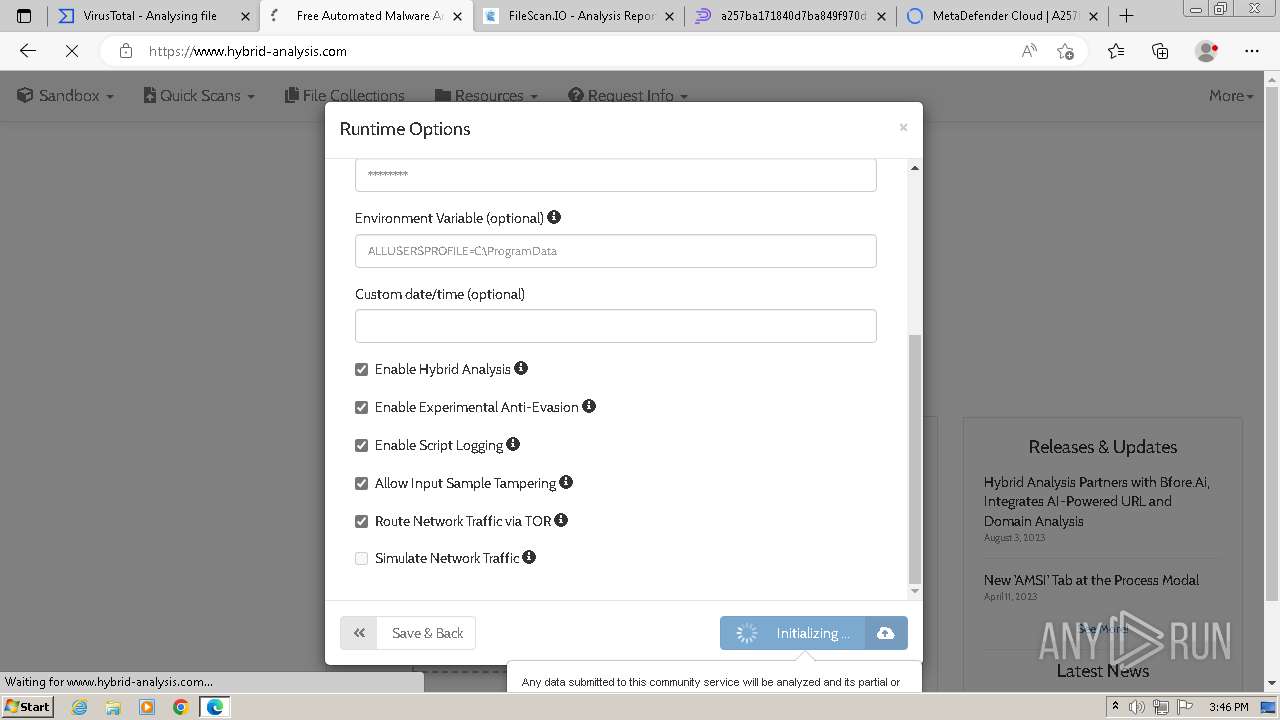Viewport: 1280px width, 720px height.
Task: Toggle Enable Experimental Anti-Evasion checkbox
Action: [362, 407]
